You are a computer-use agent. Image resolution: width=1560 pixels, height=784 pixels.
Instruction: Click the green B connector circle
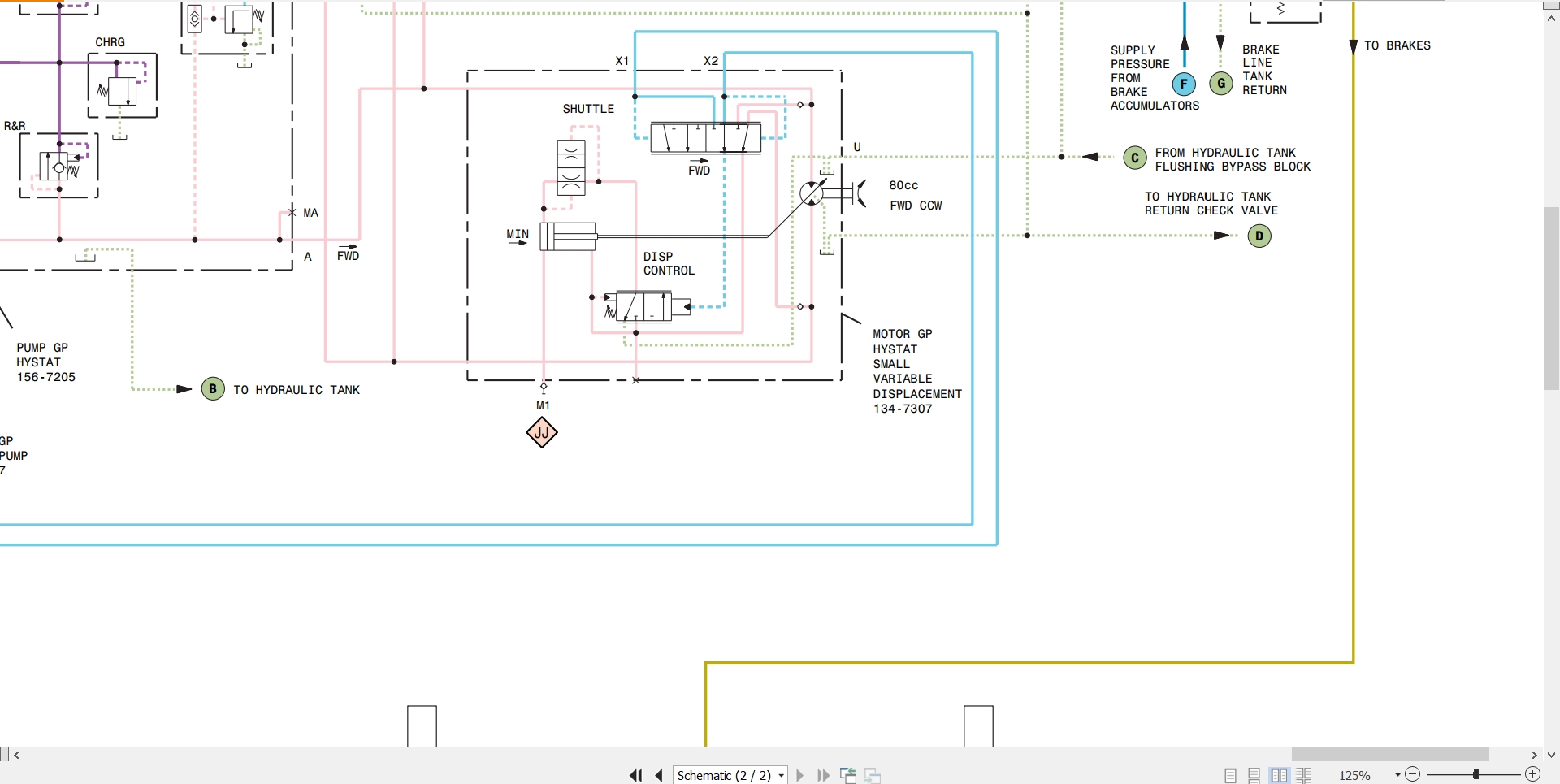(213, 389)
